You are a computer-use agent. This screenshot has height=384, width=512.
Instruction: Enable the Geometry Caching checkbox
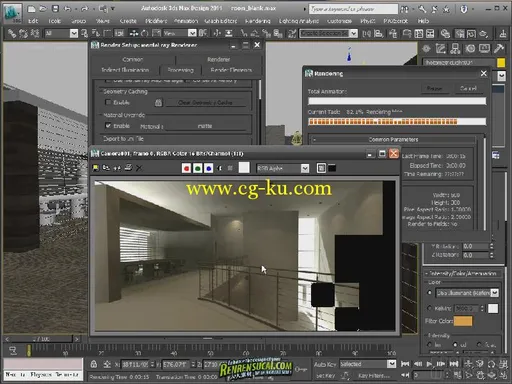108,102
